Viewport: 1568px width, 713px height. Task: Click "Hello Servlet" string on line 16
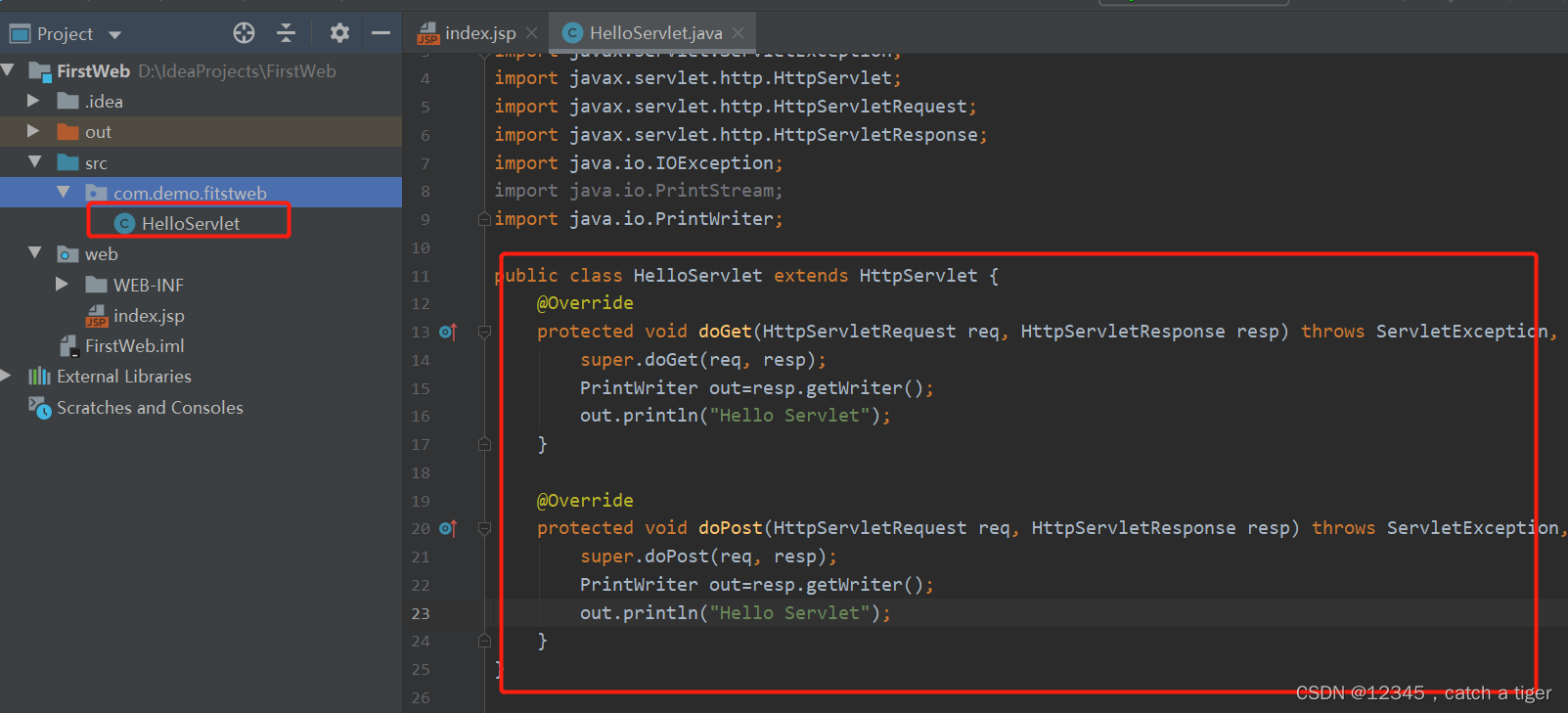point(789,416)
